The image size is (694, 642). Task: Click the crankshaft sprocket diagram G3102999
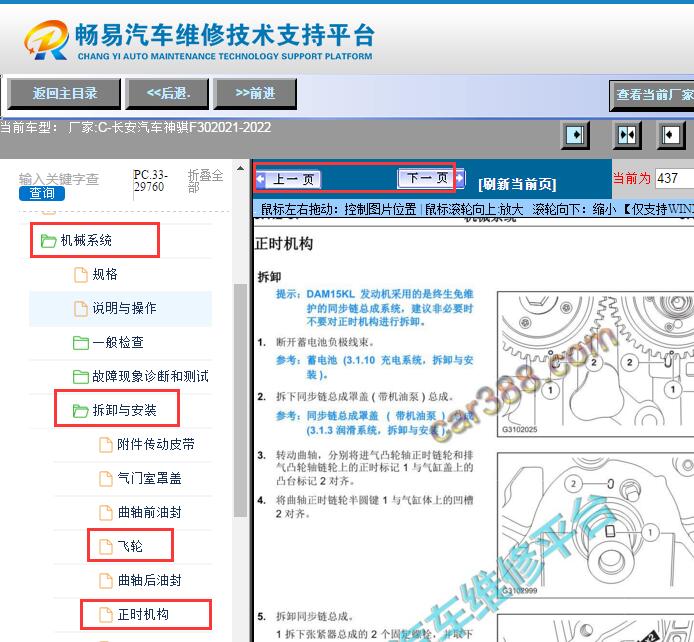click(x=595, y=526)
